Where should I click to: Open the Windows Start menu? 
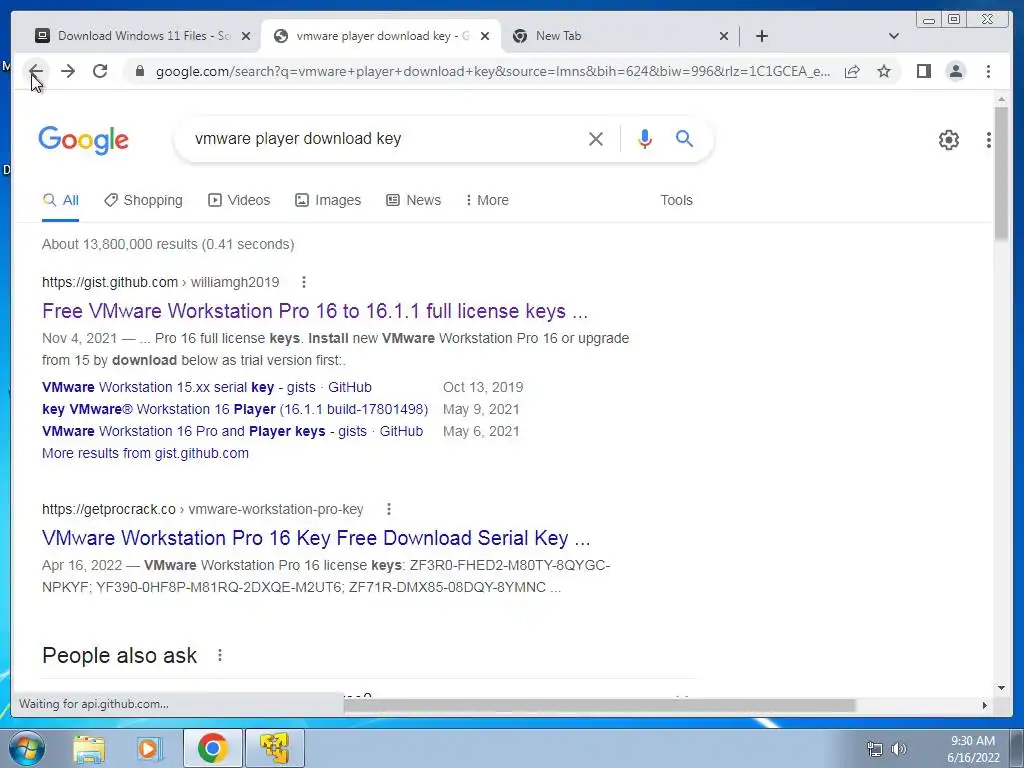(27, 748)
